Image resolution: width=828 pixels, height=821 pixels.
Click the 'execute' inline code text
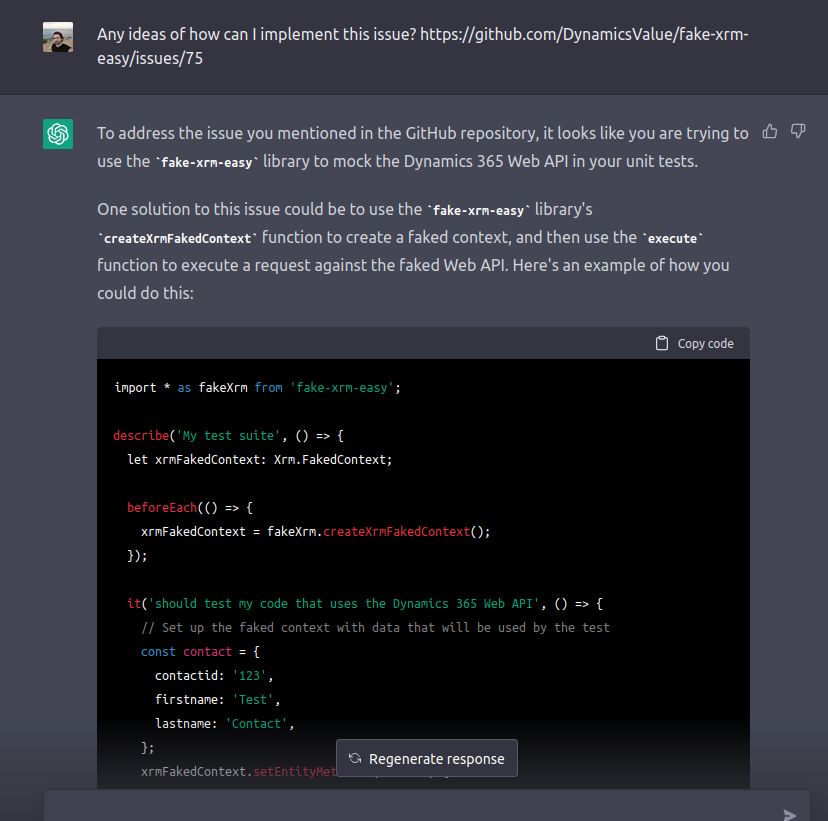[672, 239]
